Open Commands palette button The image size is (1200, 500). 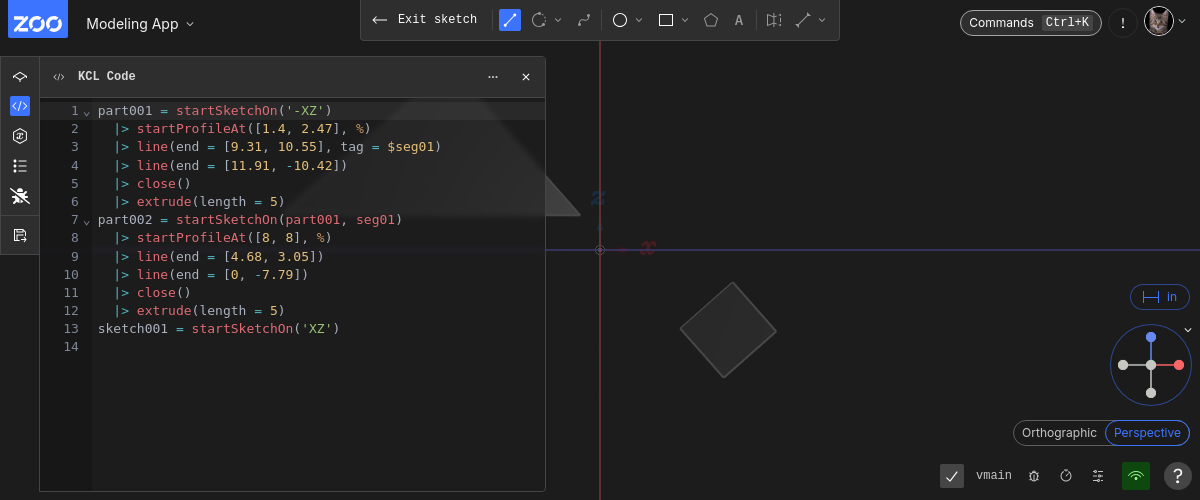[1031, 22]
